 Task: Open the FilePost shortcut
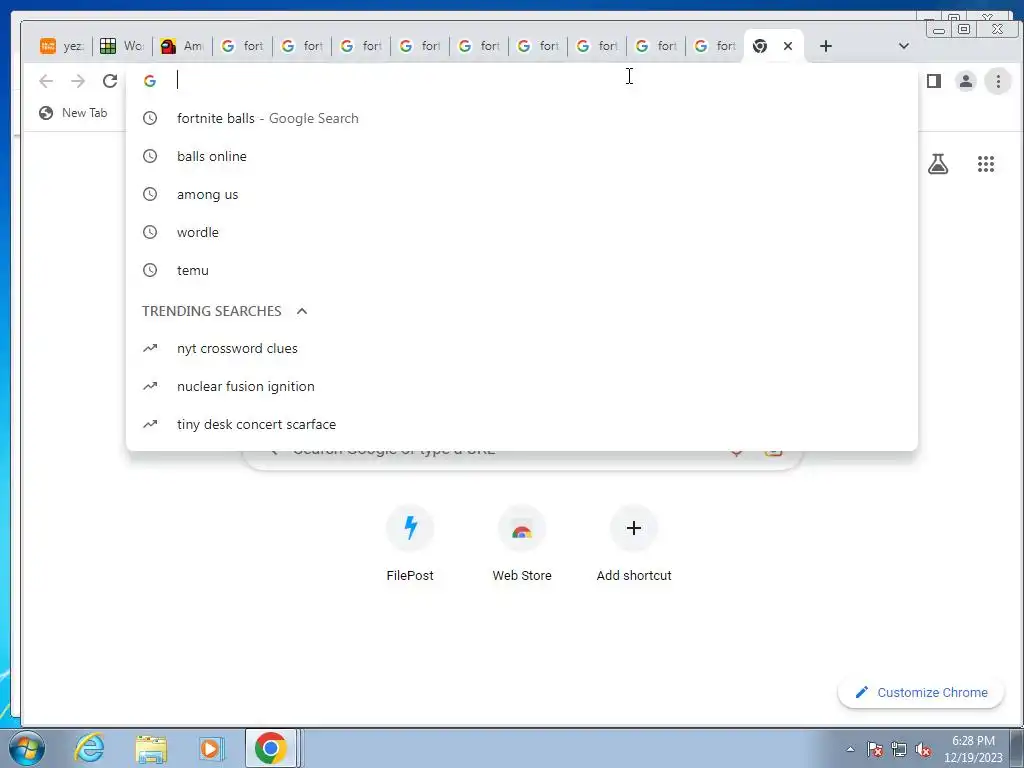(x=409, y=543)
